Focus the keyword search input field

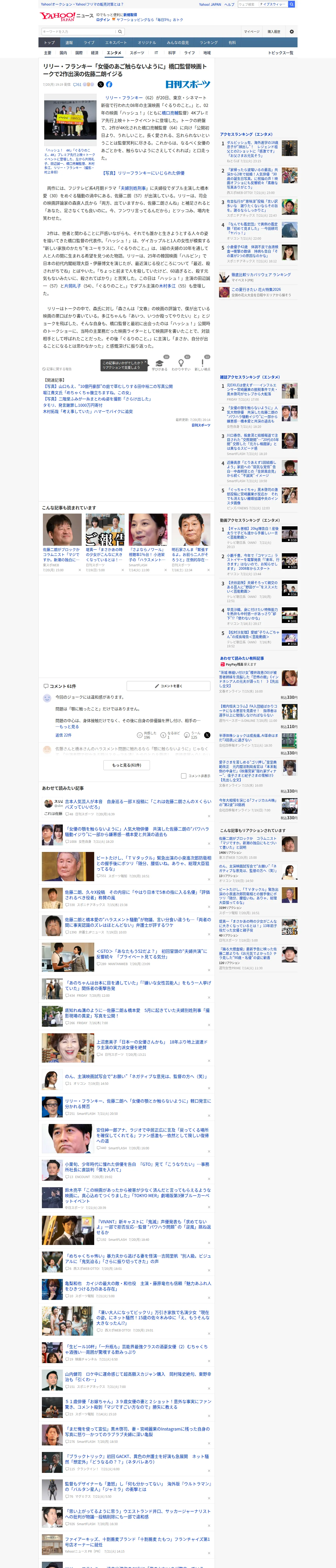[x=79, y=32]
